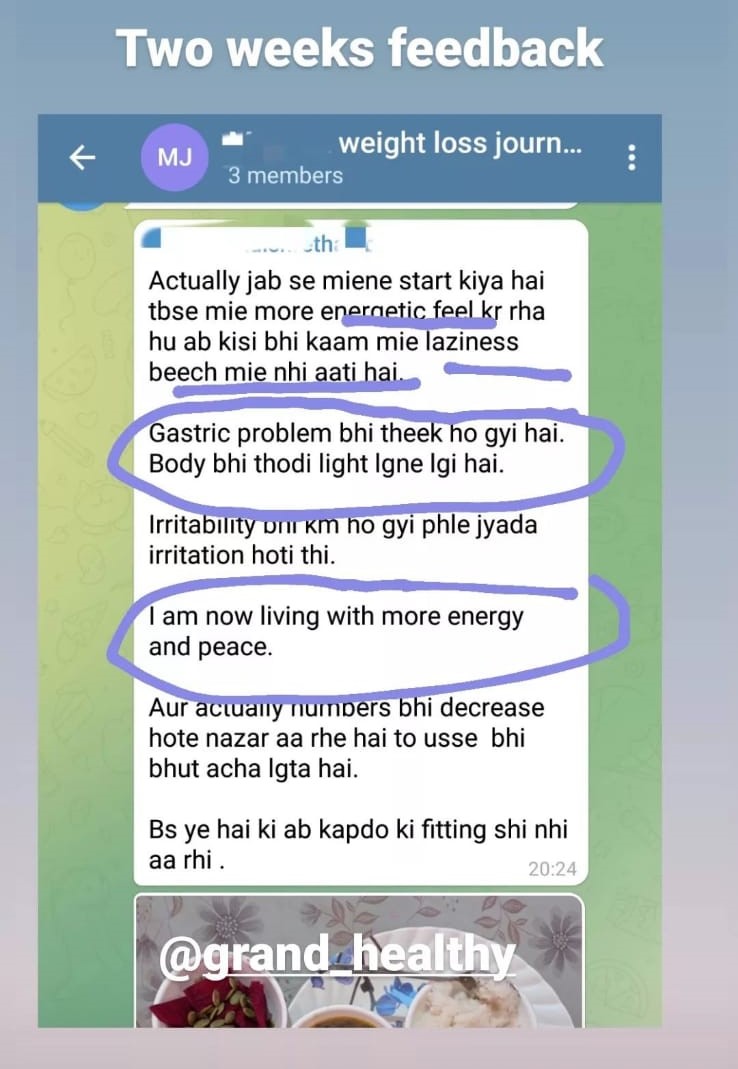Tap the 3 members subtitle

[285, 175]
